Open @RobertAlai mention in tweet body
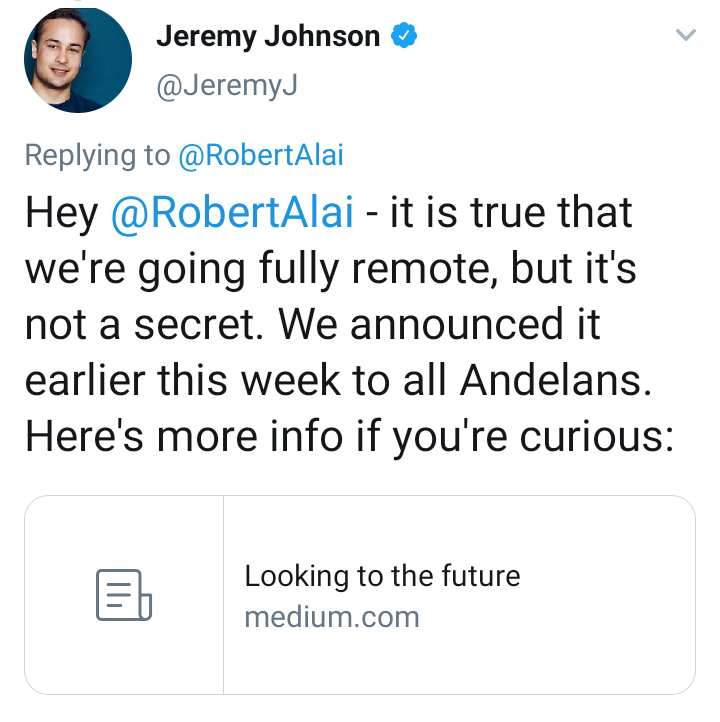Image resolution: width=720 pixels, height=722 pixels. tap(232, 212)
